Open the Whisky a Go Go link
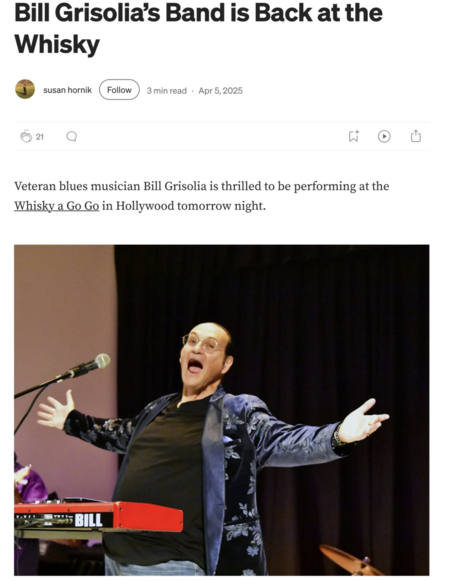The width and height of the screenshot is (450, 581). (56, 206)
